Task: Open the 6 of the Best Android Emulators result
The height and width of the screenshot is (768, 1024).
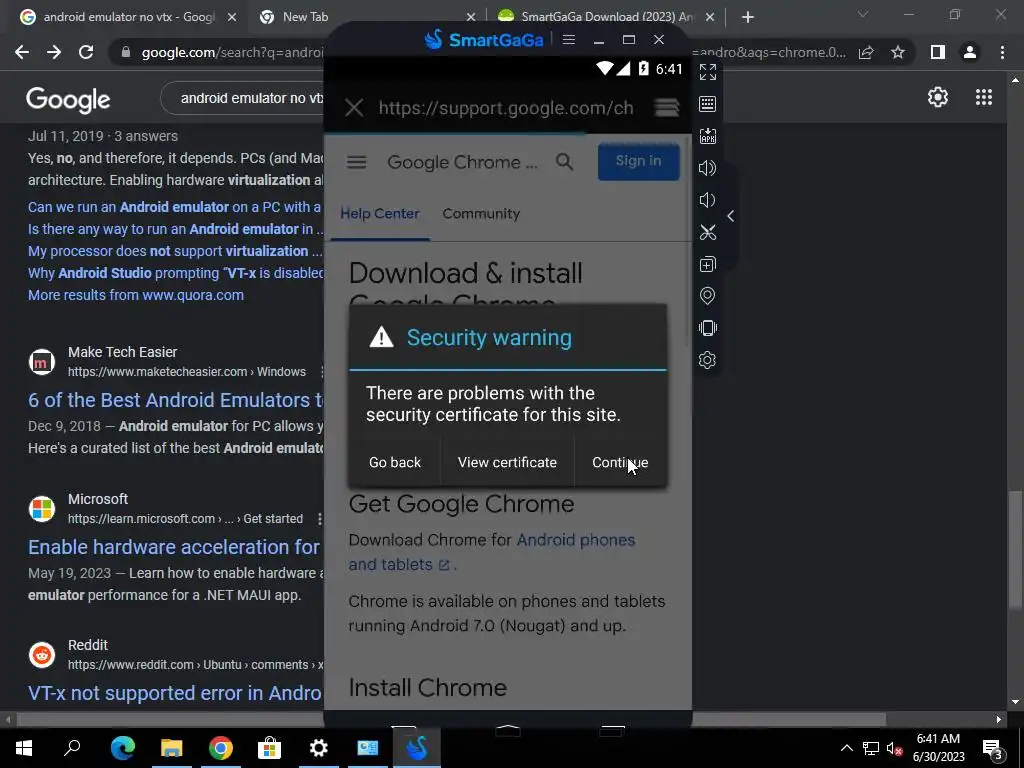Action: pos(176,400)
